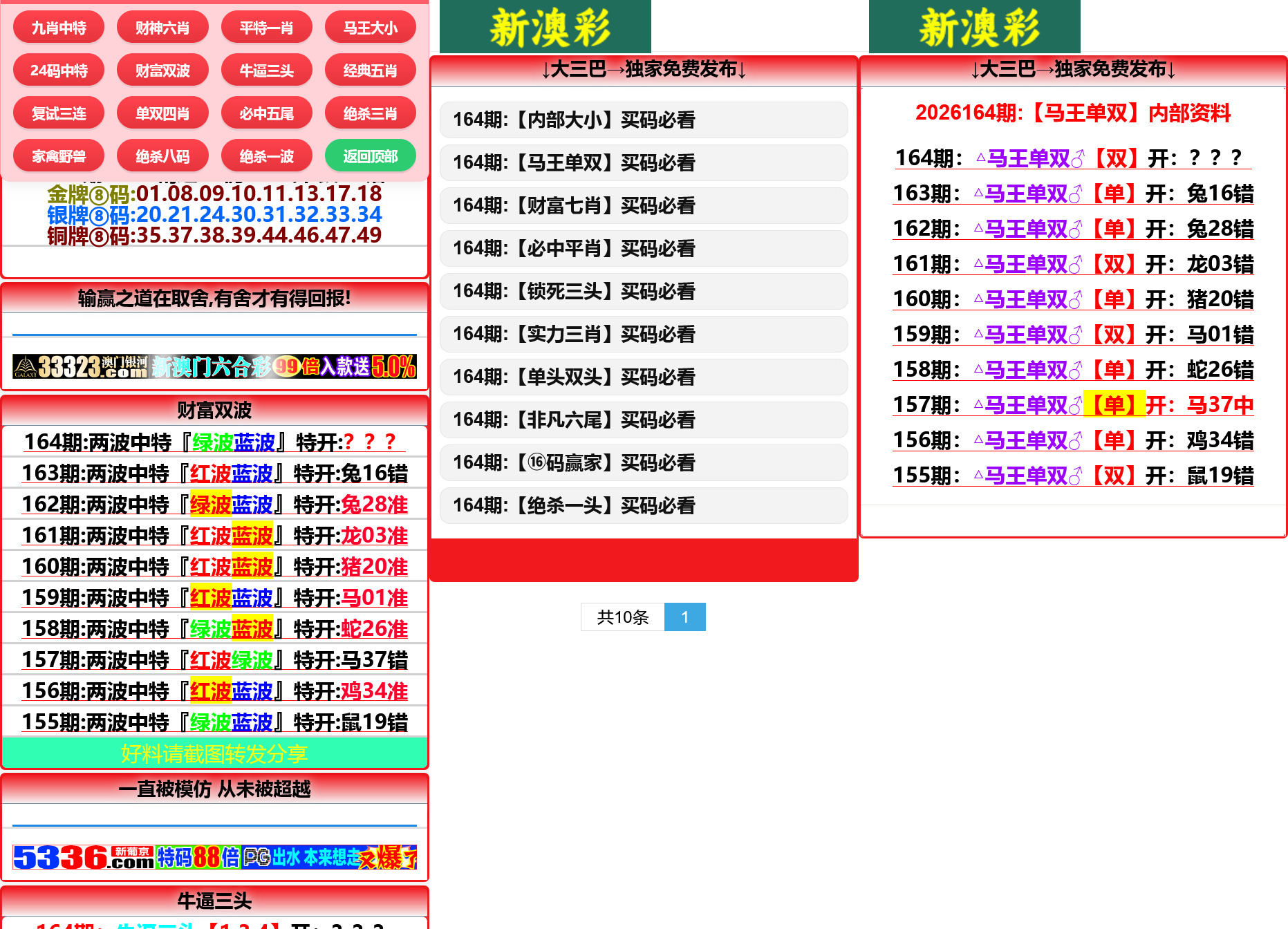1288x929 pixels.
Task: Click the 158期:两波中特 特开:蛇26准 row
Action: pos(214,628)
